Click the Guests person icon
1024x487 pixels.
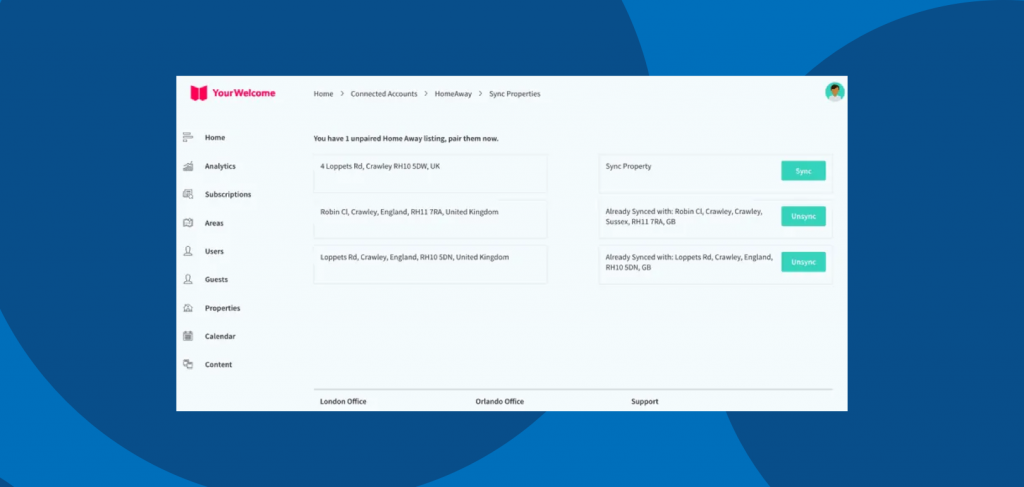click(x=187, y=280)
